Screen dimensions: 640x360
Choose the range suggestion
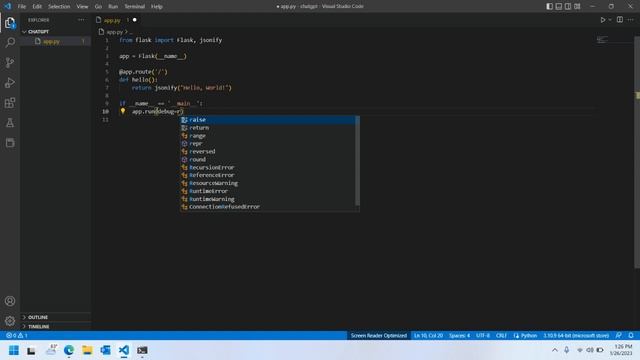coord(268,136)
